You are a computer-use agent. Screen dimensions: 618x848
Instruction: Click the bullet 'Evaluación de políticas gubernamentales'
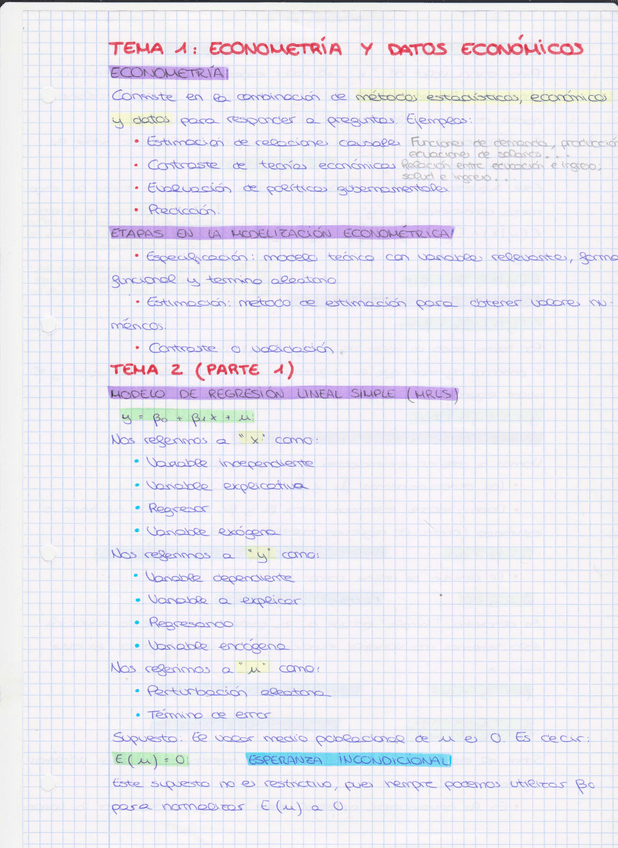click(291, 188)
